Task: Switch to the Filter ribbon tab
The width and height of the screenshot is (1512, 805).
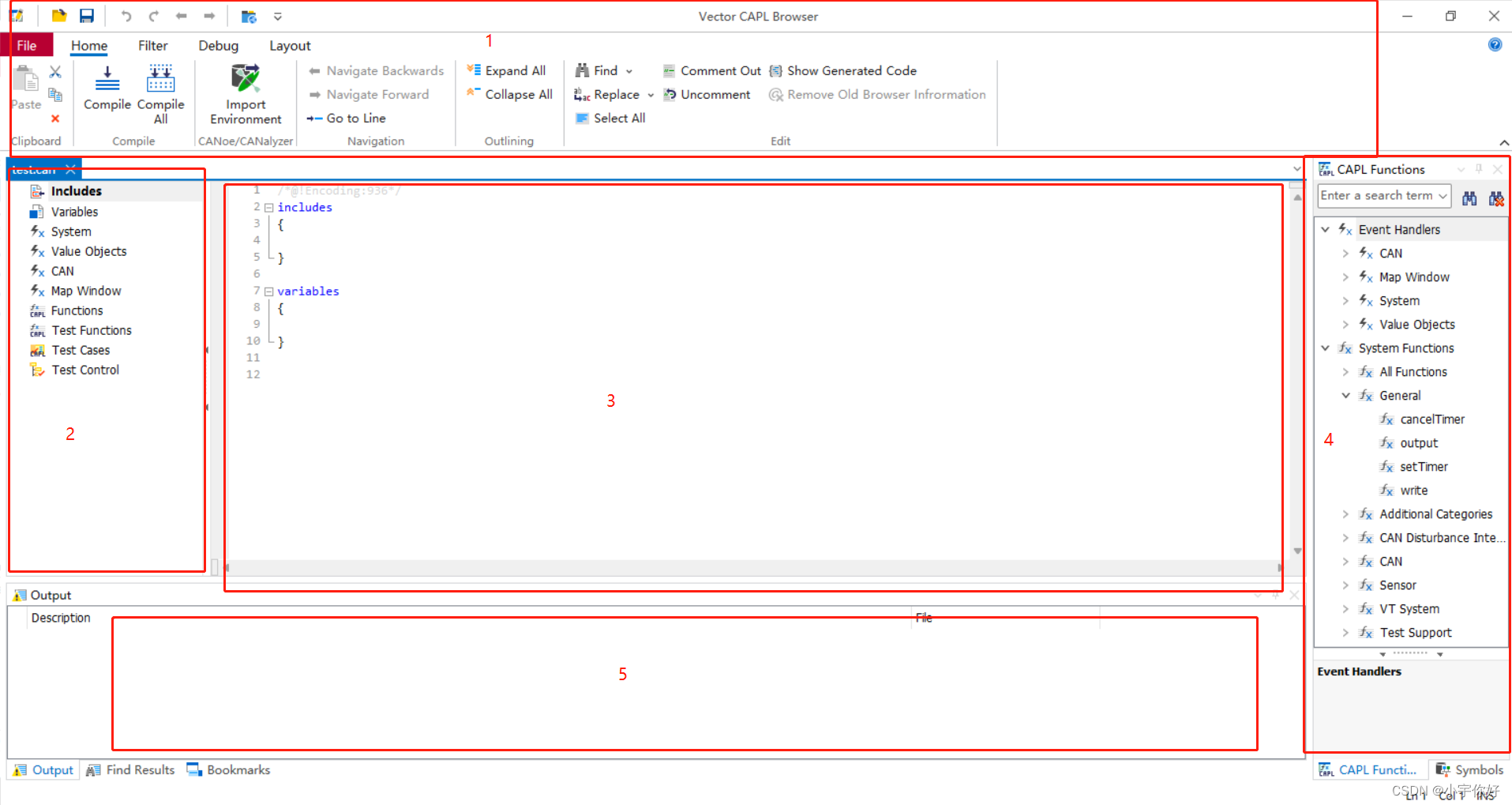Action: coord(153,45)
